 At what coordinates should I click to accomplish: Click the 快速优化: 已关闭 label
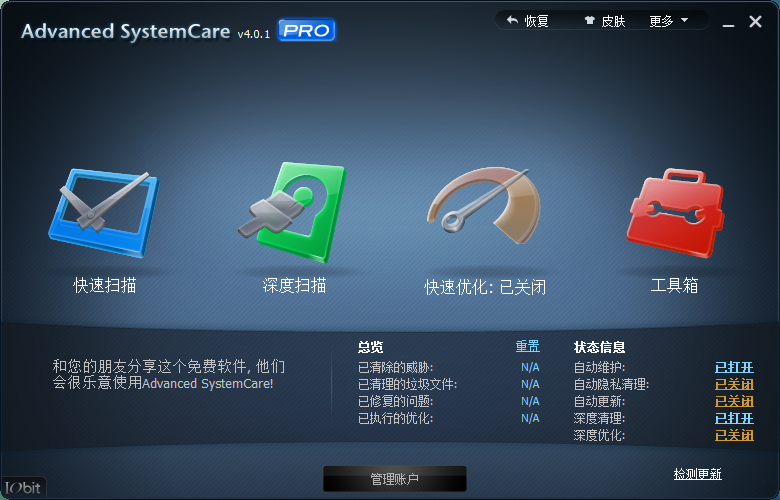pyautogui.click(x=485, y=286)
